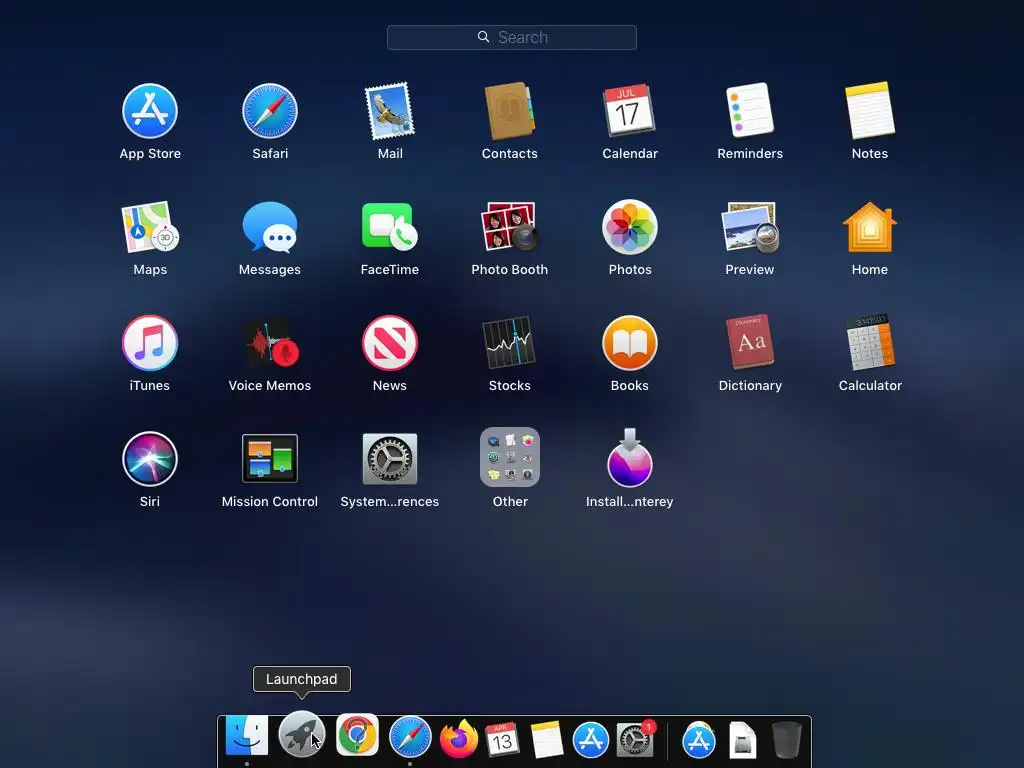This screenshot has width=1024, height=768.
Task: Open the News app
Action: [390, 343]
